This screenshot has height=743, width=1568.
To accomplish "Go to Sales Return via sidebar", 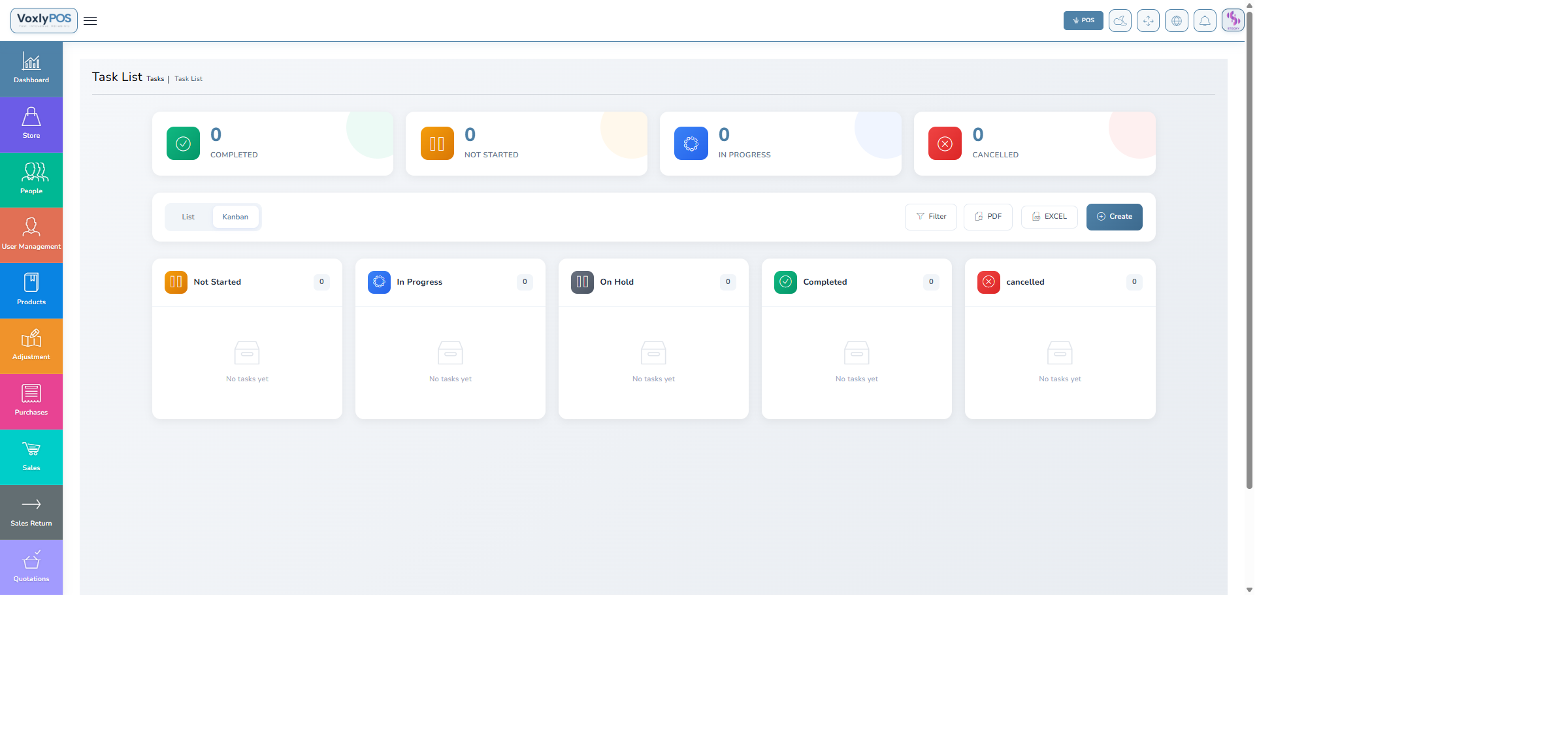I will coord(31,512).
